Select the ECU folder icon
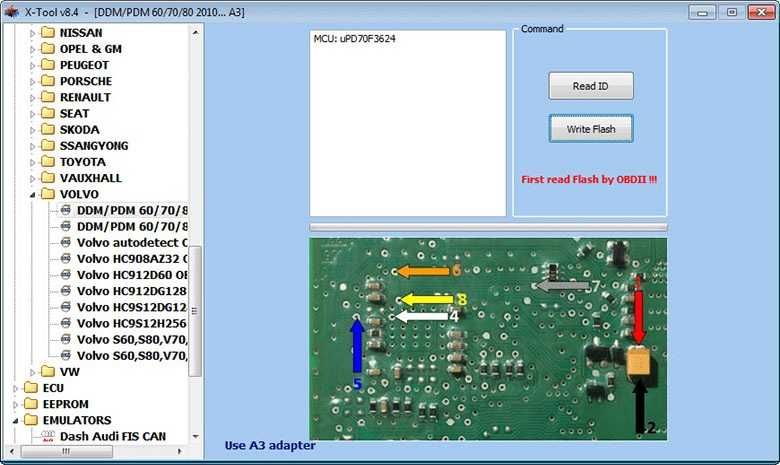The height and width of the screenshot is (465, 780). click(x=31, y=387)
